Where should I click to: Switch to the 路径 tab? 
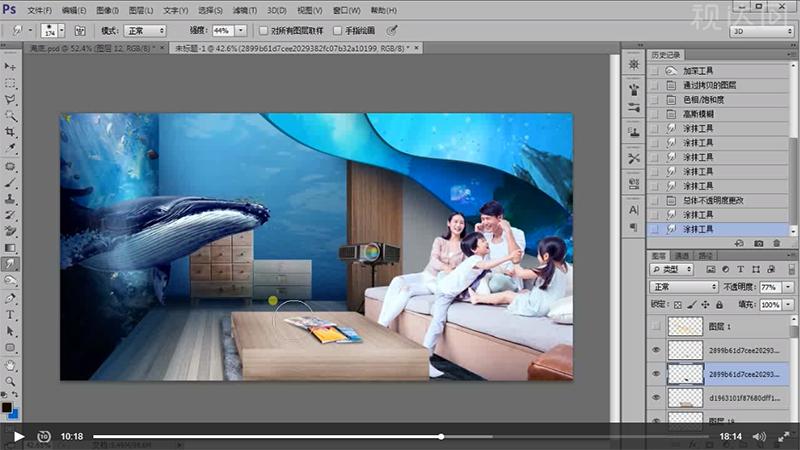[705, 256]
